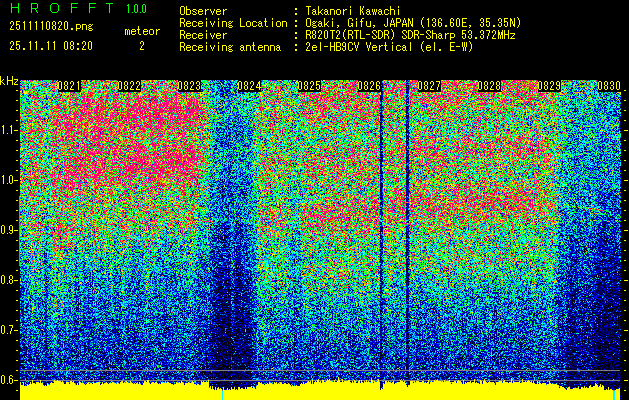The image size is (629, 400).
Task: Click the kHz axis unit label
Action: point(9,81)
